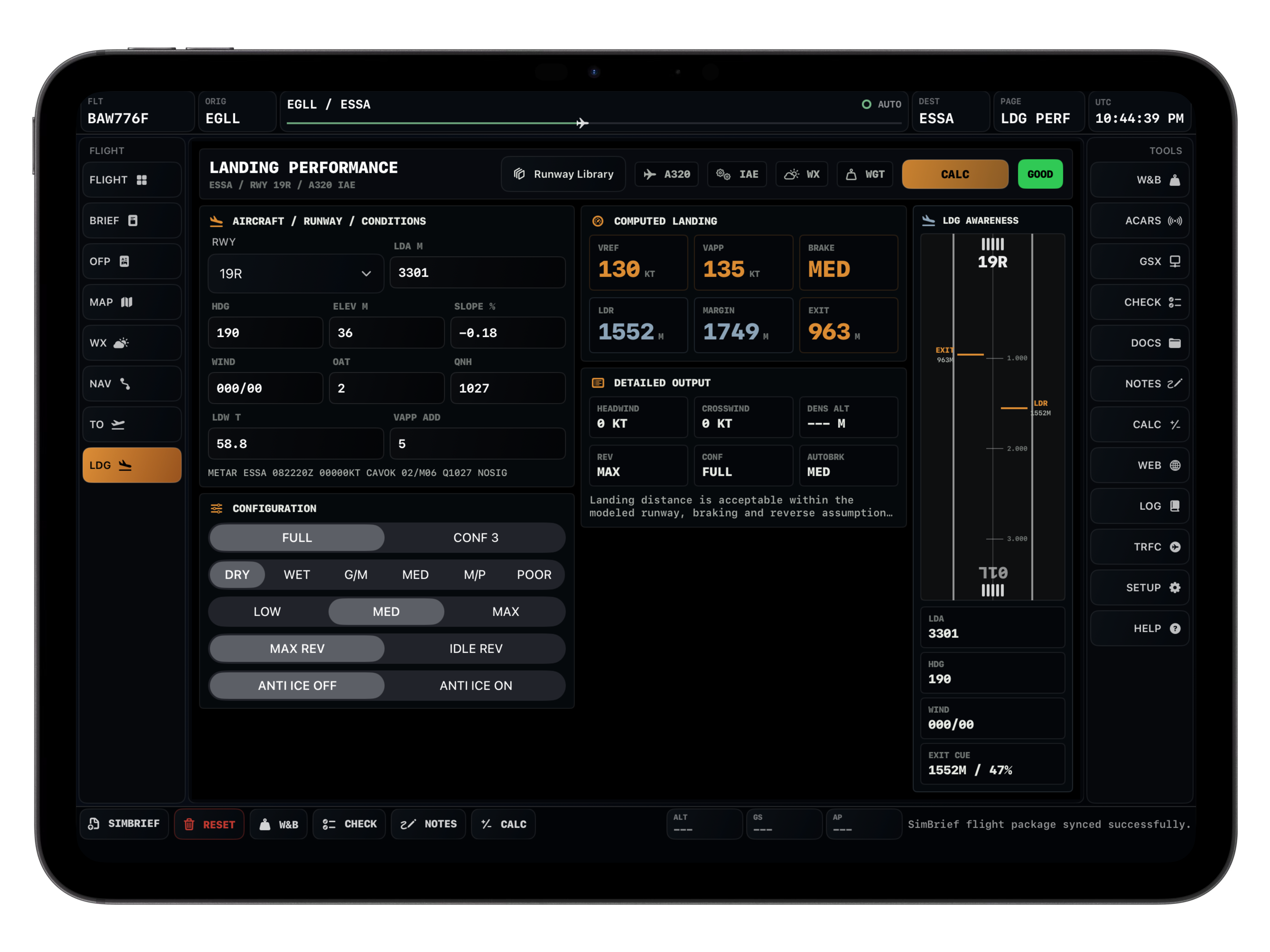Click the IAE engine button
1270x952 pixels.
click(737, 174)
